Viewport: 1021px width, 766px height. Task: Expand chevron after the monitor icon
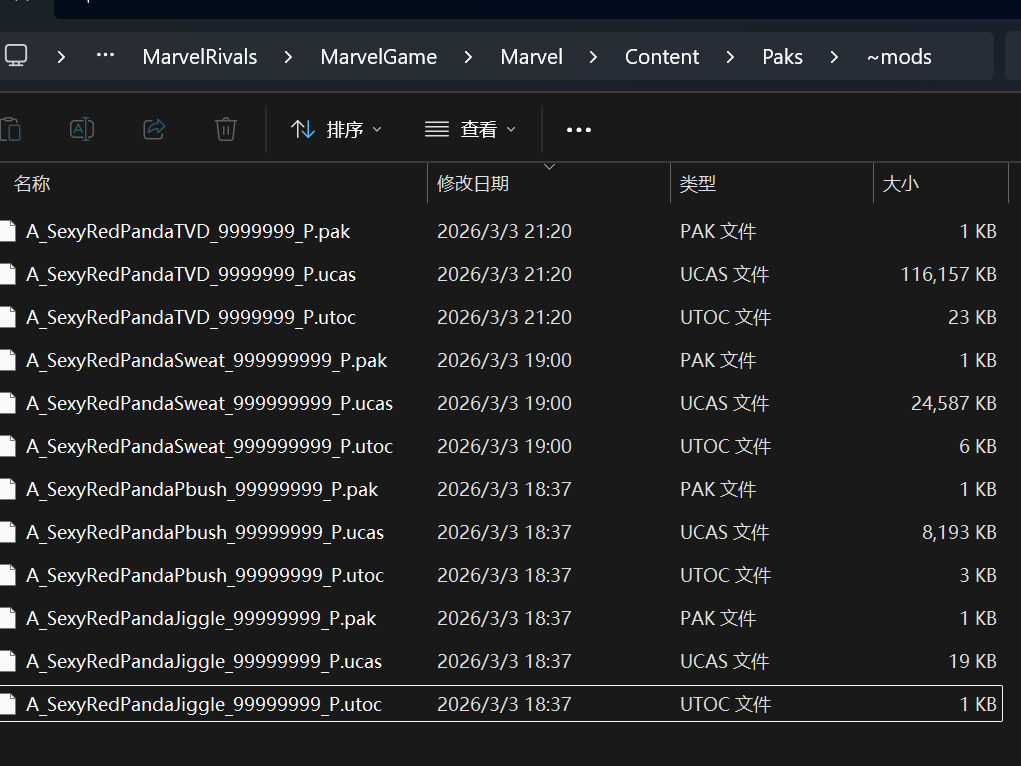61,57
